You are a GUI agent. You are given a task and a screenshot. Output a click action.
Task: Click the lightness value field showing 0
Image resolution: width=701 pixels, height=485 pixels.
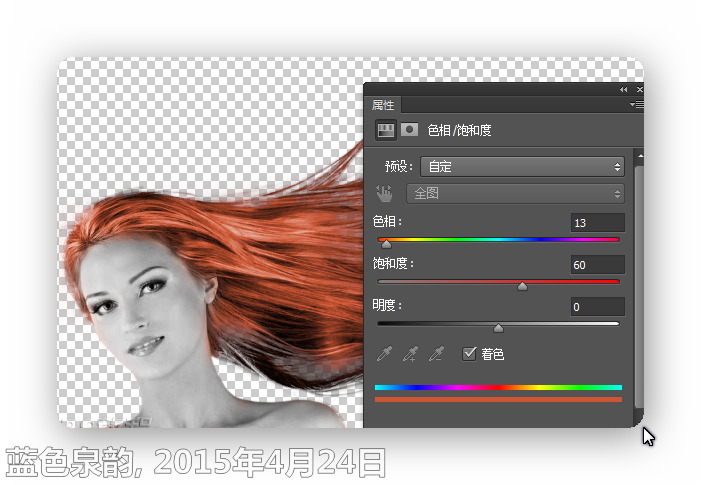(x=597, y=307)
